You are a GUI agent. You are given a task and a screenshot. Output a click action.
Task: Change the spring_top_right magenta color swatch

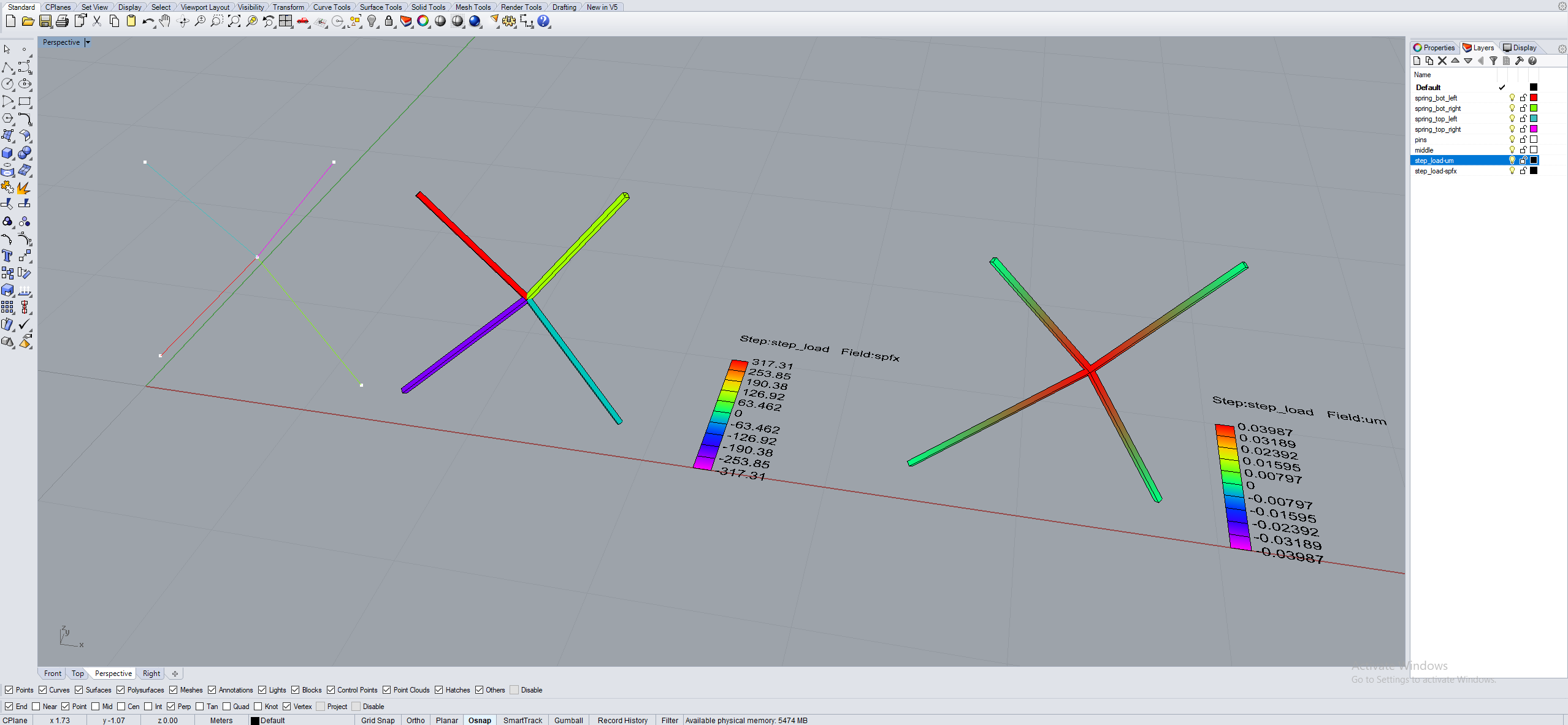click(1534, 129)
